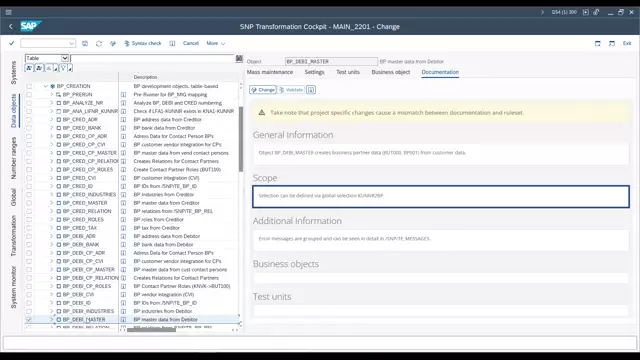The width and height of the screenshot is (640, 360).
Task: Switch to Business object tab
Action: (391, 72)
